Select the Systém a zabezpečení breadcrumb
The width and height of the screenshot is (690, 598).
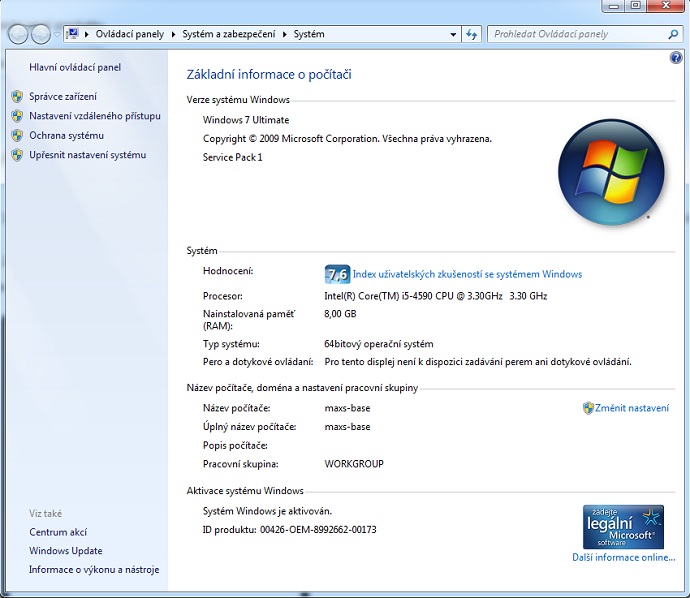click(x=229, y=34)
